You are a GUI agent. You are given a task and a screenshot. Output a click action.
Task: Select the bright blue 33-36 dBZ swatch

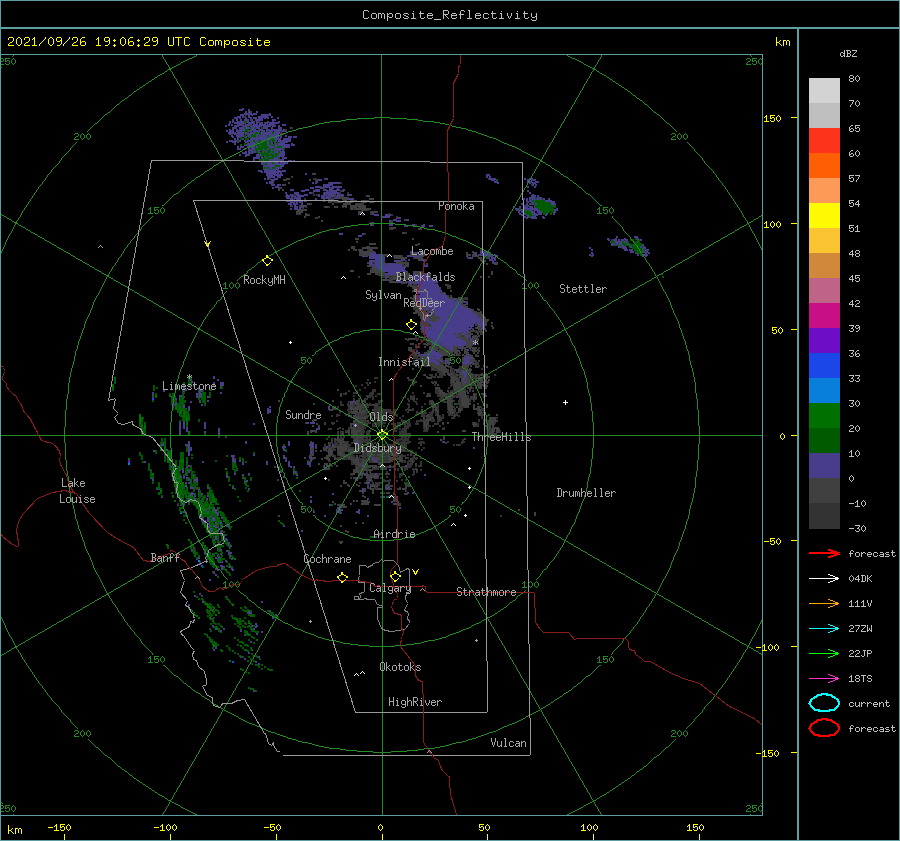(824, 366)
